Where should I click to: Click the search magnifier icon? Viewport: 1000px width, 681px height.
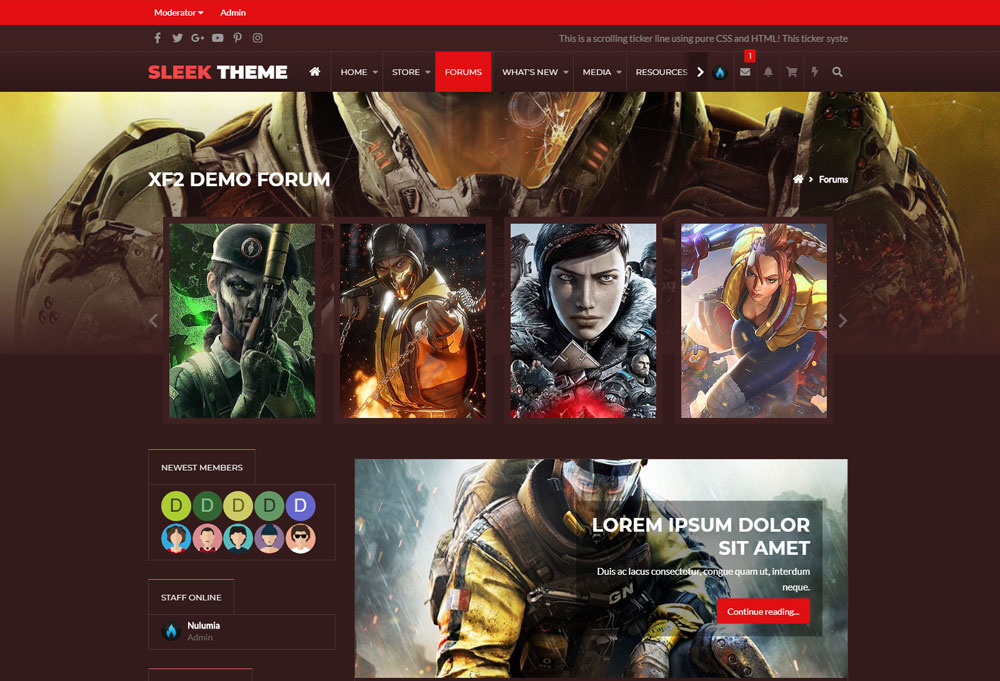pyautogui.click(x=837, y=72)
